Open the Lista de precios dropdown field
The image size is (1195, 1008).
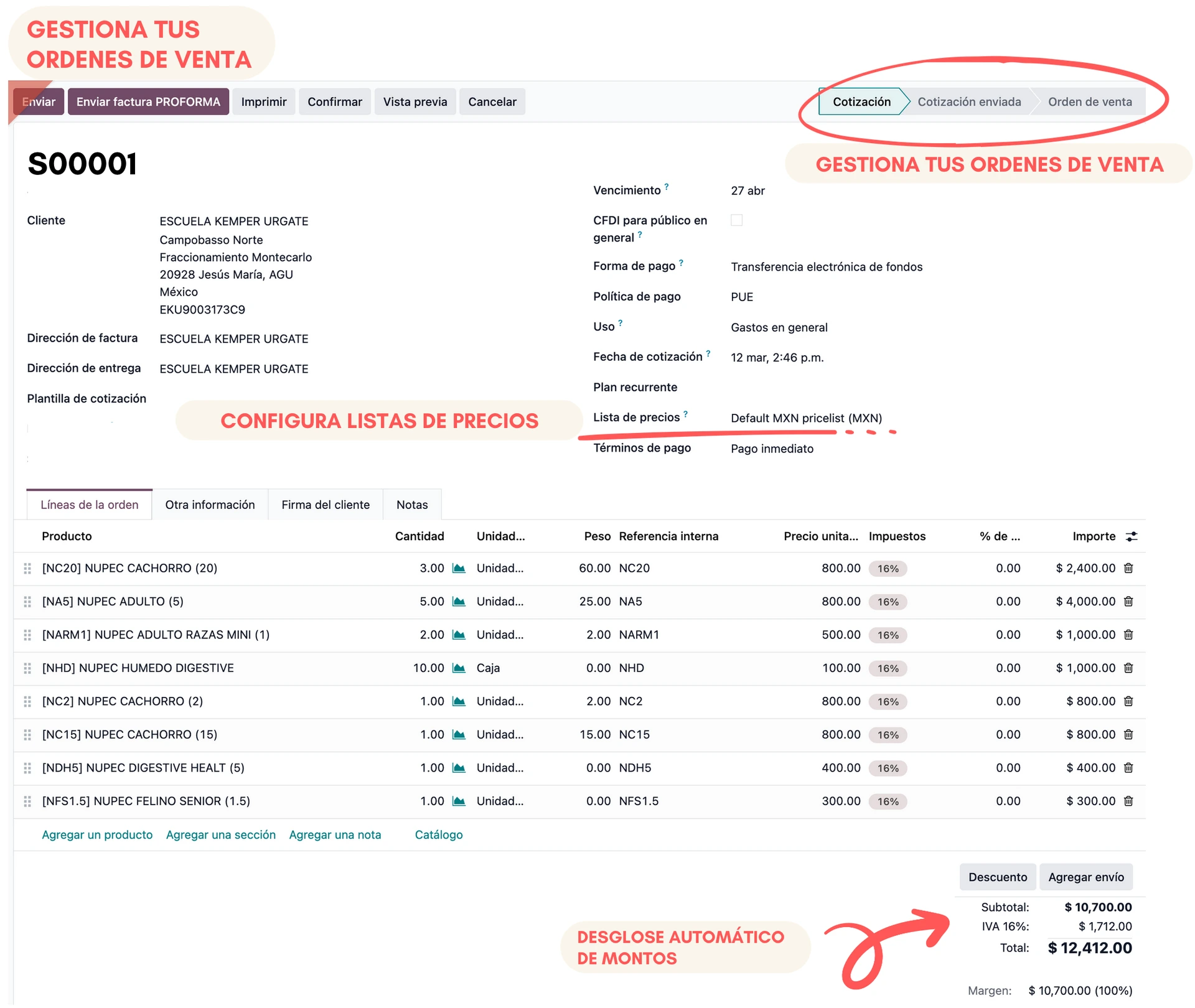(806, 418)
